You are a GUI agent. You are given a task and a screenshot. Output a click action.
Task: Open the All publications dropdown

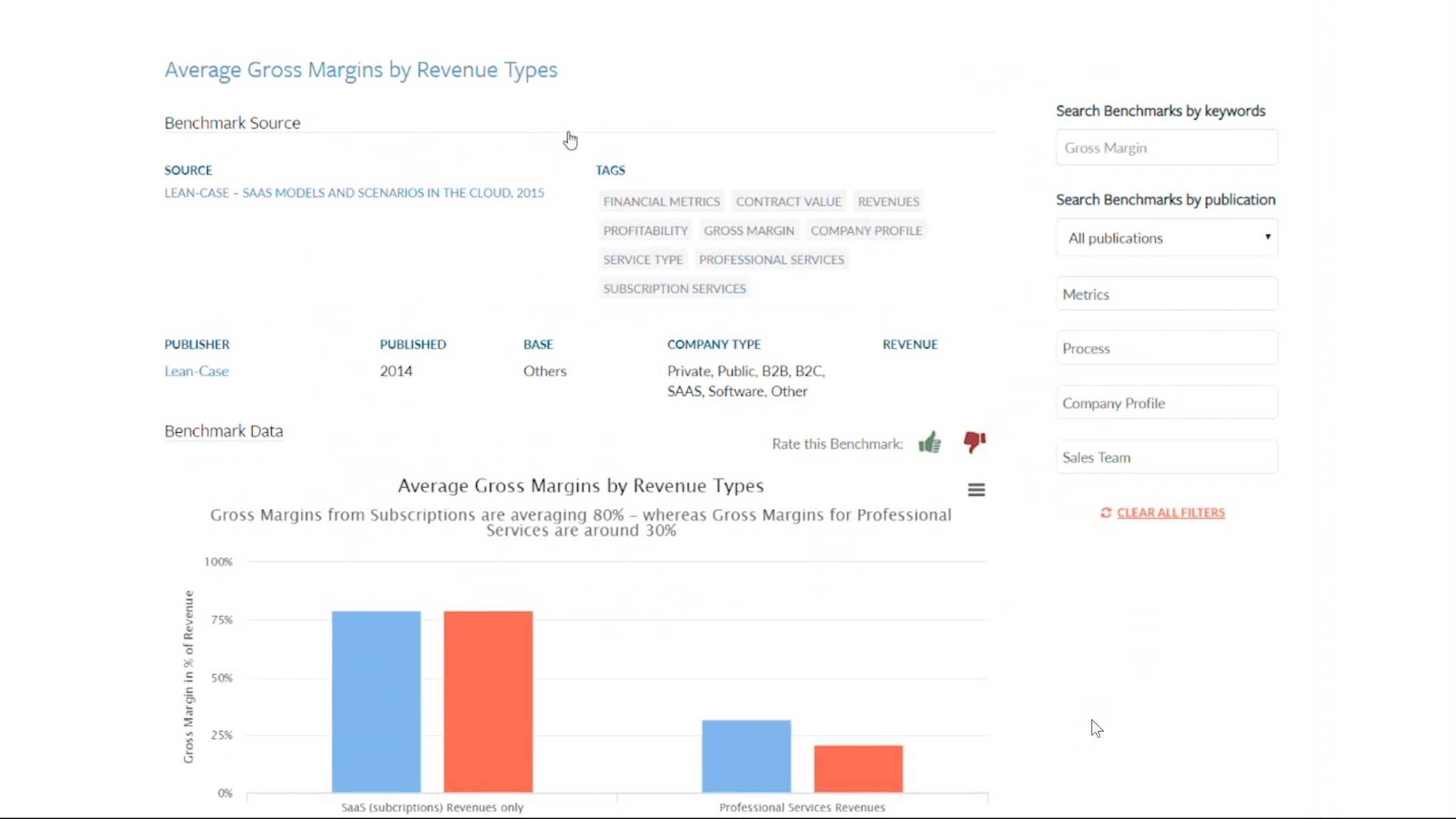tap(1167, 238)
